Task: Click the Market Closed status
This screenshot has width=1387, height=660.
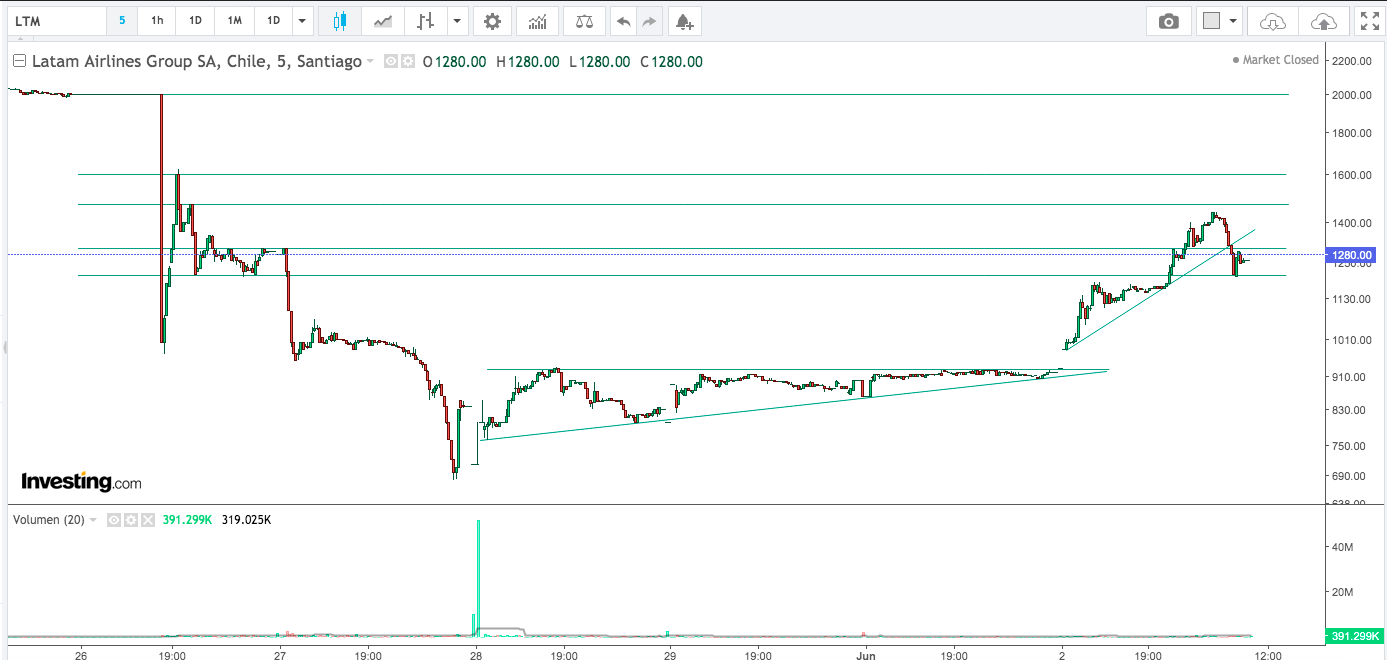Action: tap(1276, 60)
